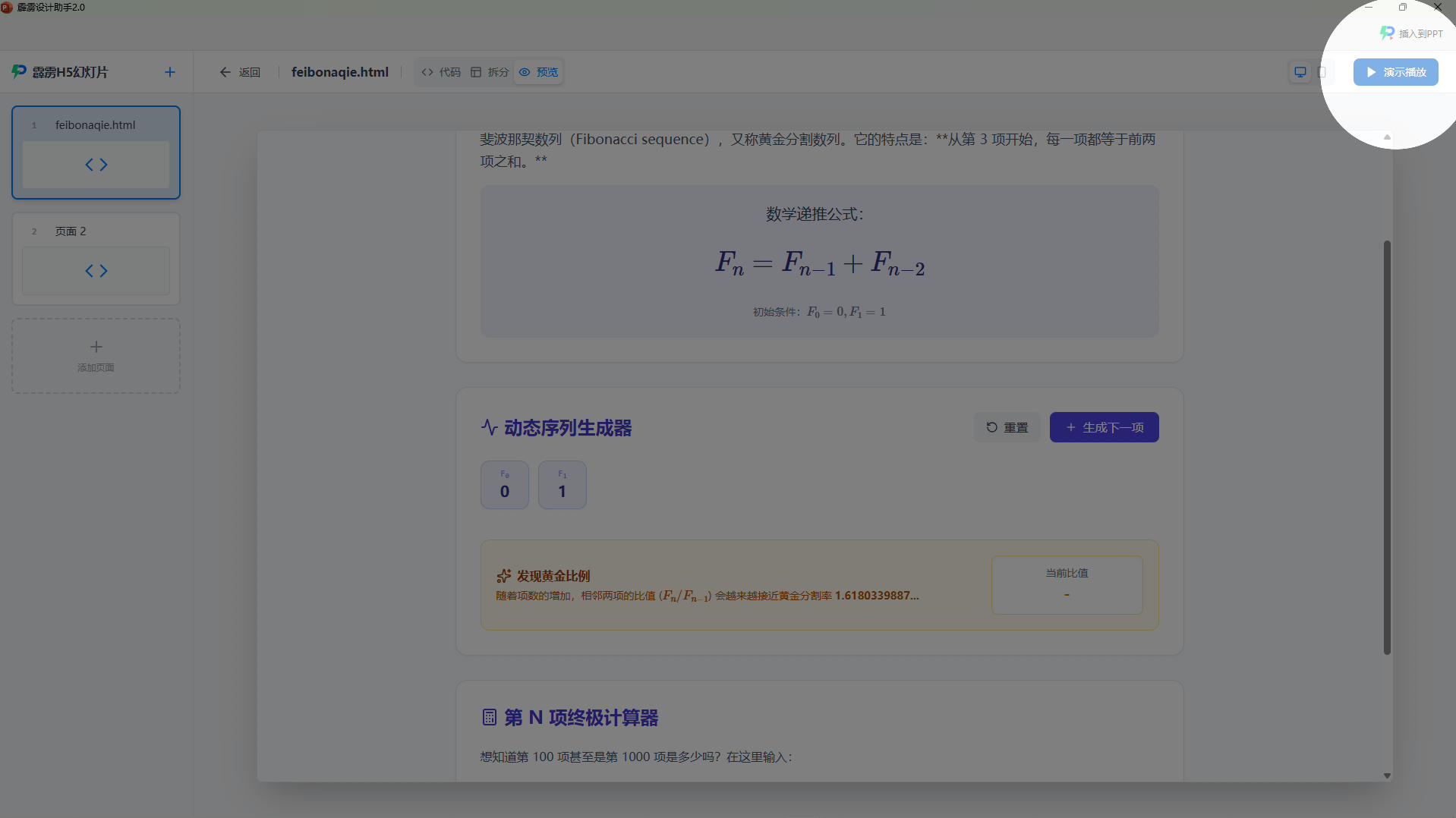Viewport: 1456px width, 818px height.
Task: Select the 预览 preview tab
Action: click(x=538, y=72)
